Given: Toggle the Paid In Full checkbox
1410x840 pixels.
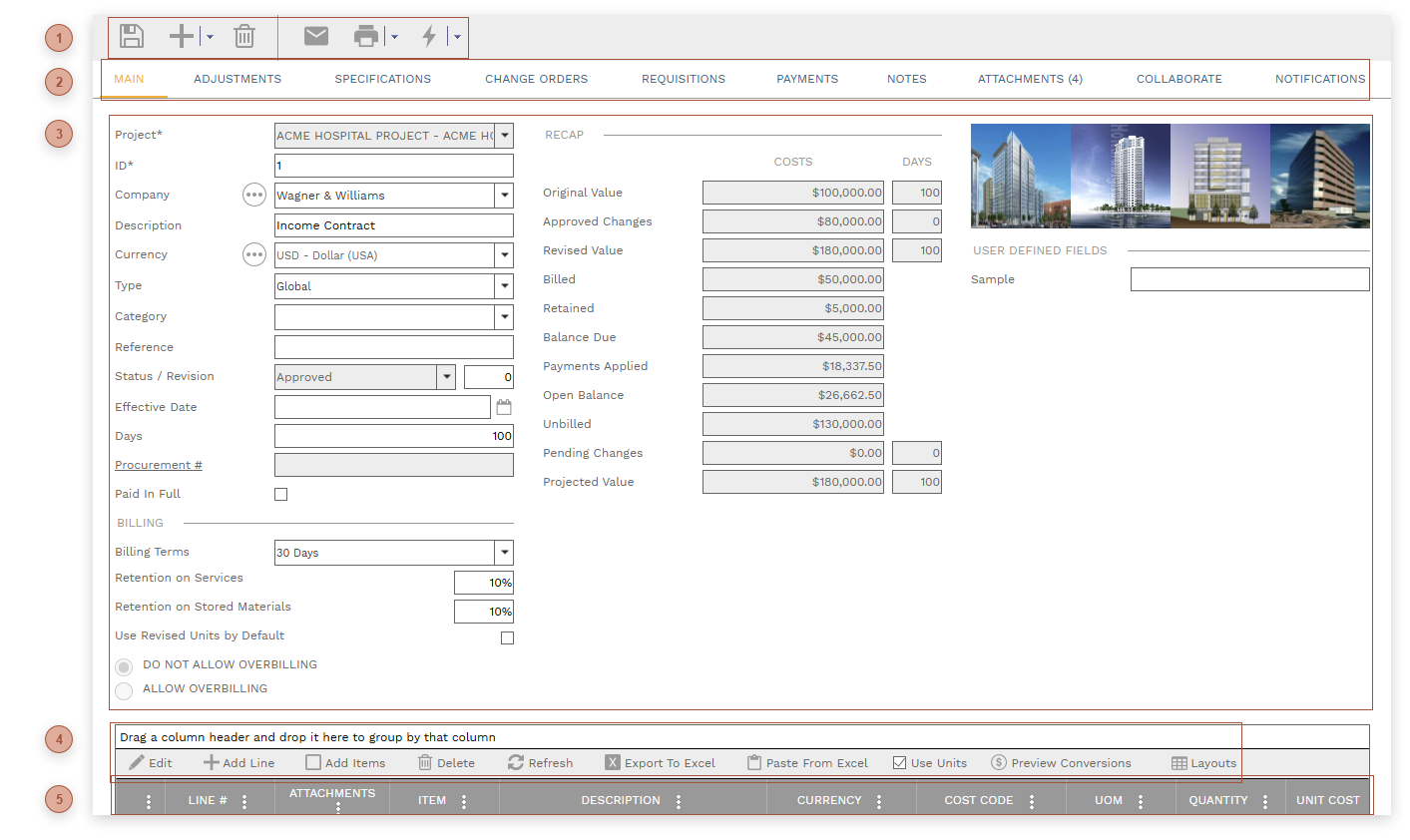Looking at the screenshot, I should pos(281,495).
